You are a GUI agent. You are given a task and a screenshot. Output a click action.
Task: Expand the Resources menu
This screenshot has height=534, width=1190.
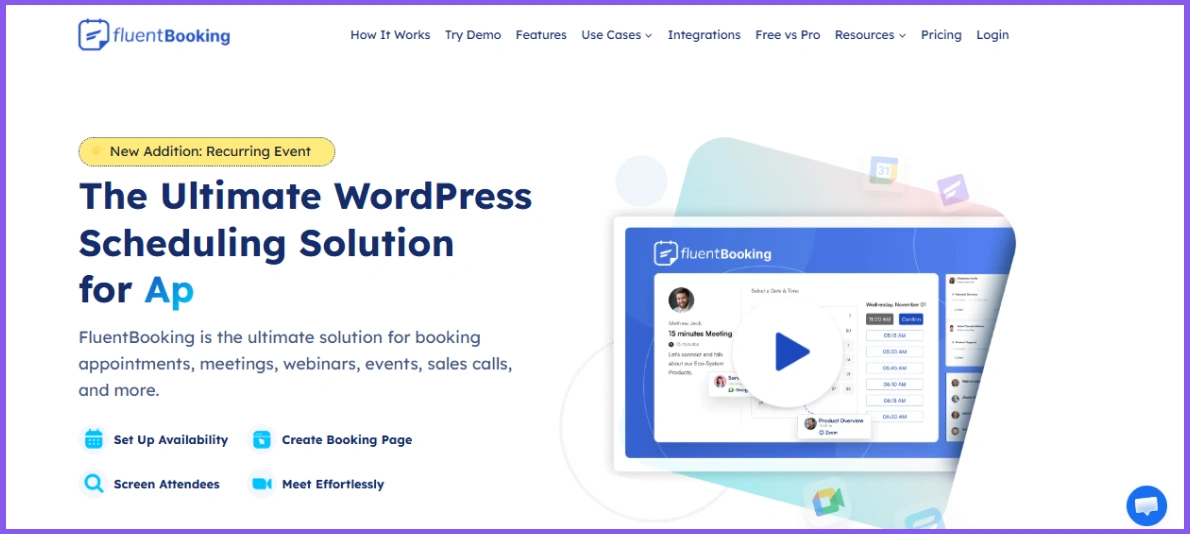(870, 35)
